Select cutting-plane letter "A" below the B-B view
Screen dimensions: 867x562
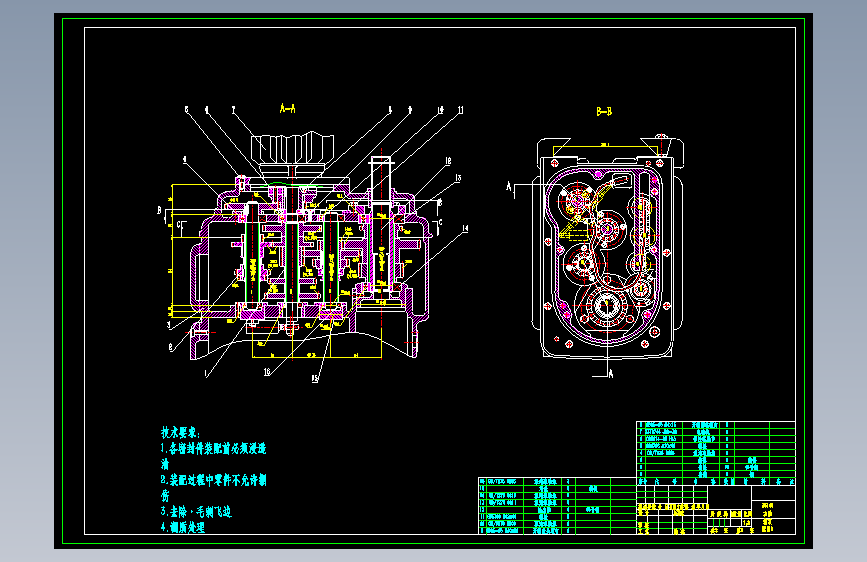(611, 374)
